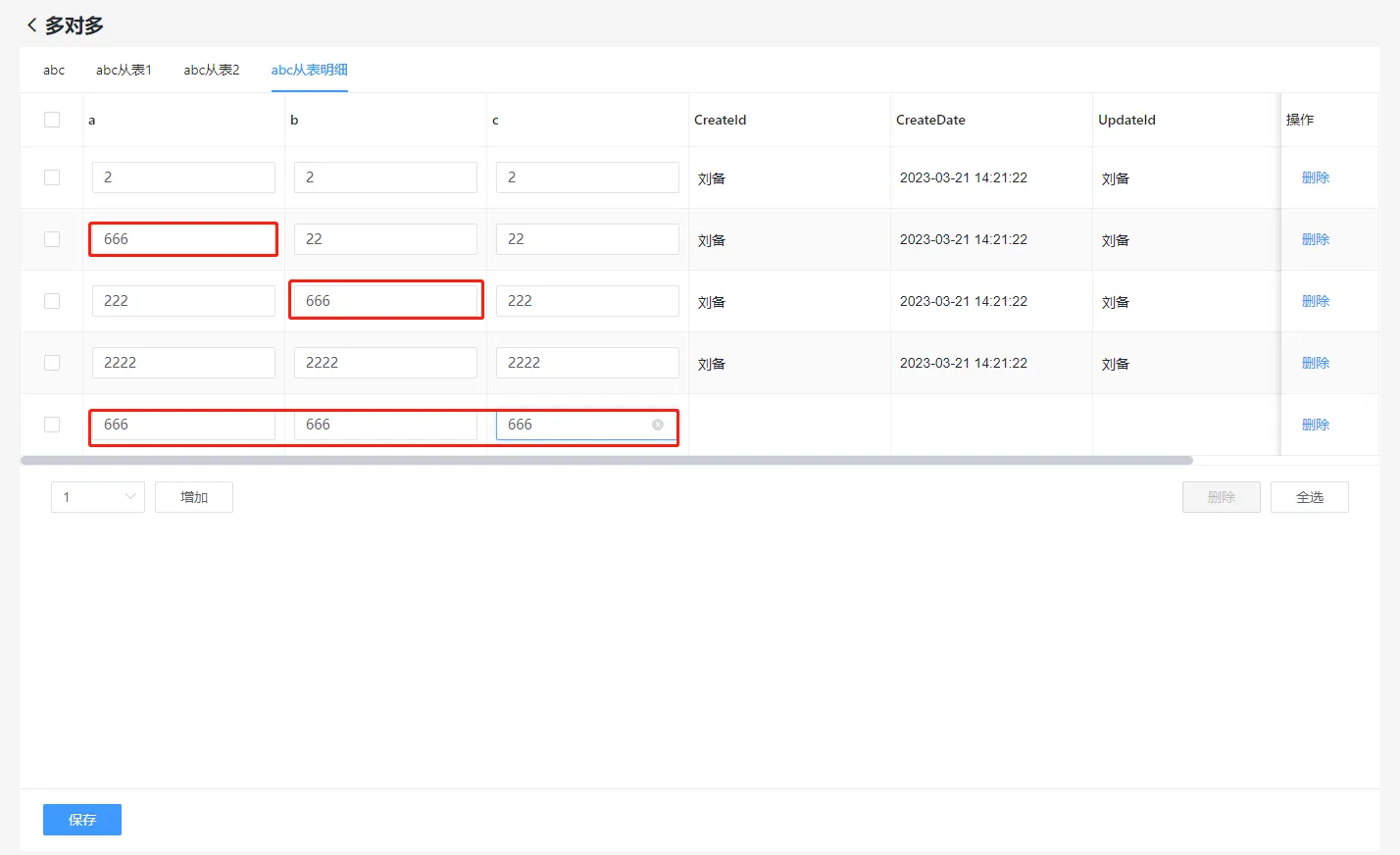Click the back arrow next to 多对多
This screenshot has width=1400, height=855.
point(31,25)
